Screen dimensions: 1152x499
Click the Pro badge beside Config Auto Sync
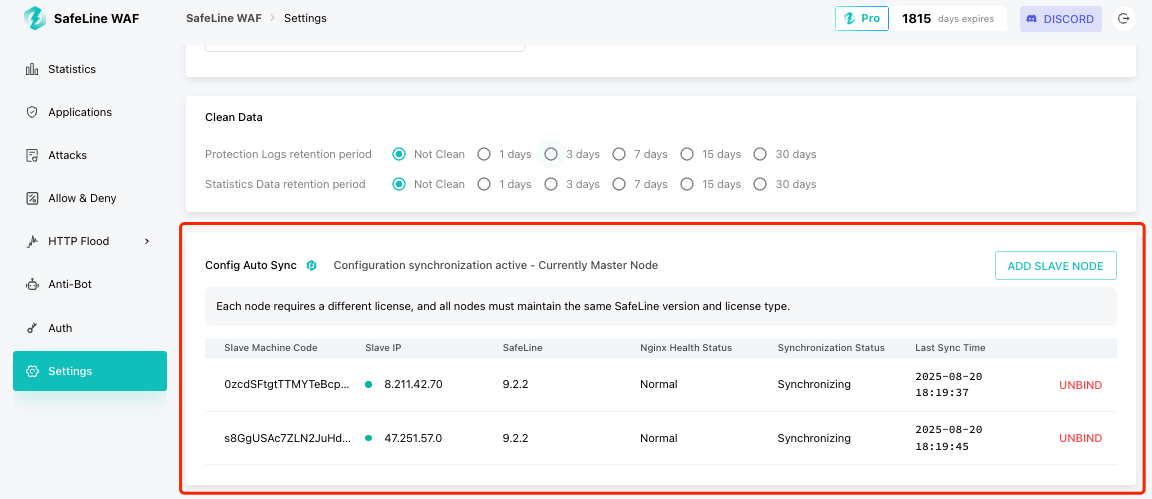click(x=312, y=266)
